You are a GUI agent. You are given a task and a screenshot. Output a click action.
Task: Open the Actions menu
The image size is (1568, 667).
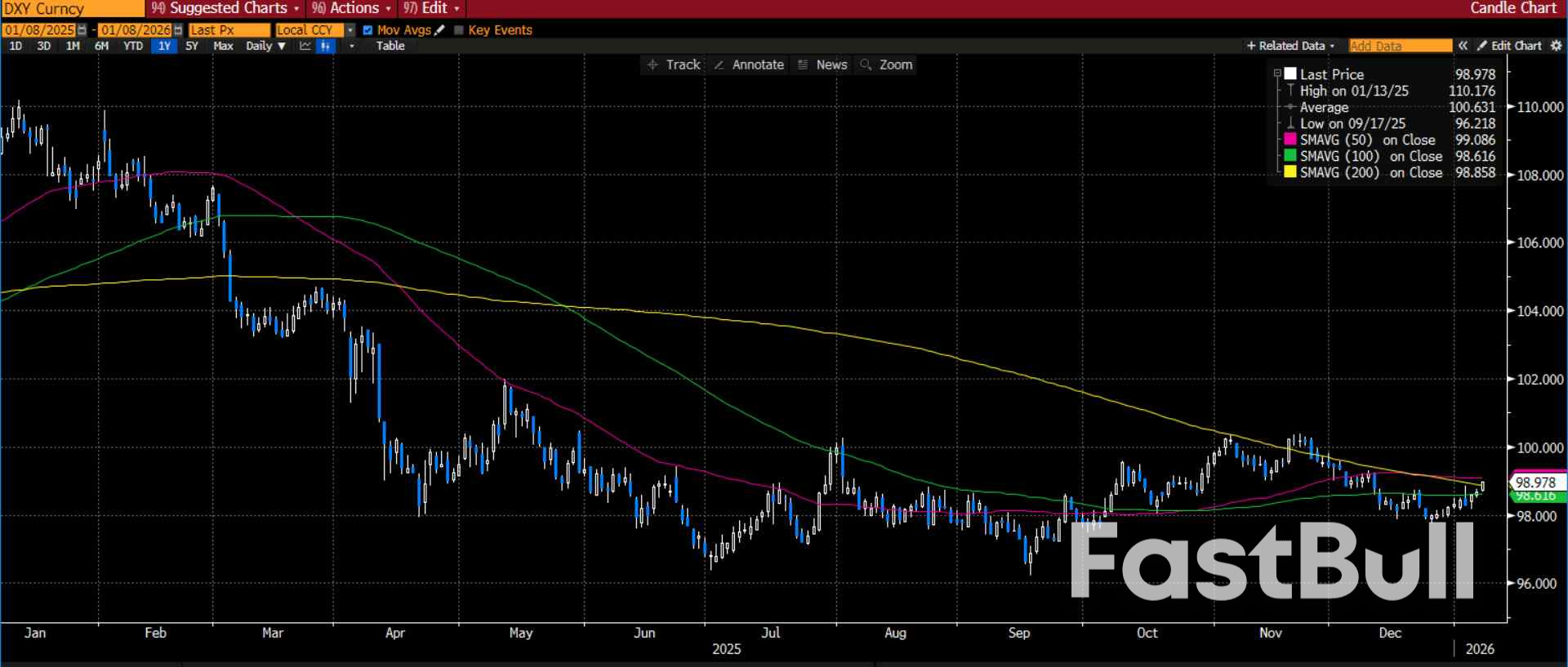(352, 8)
